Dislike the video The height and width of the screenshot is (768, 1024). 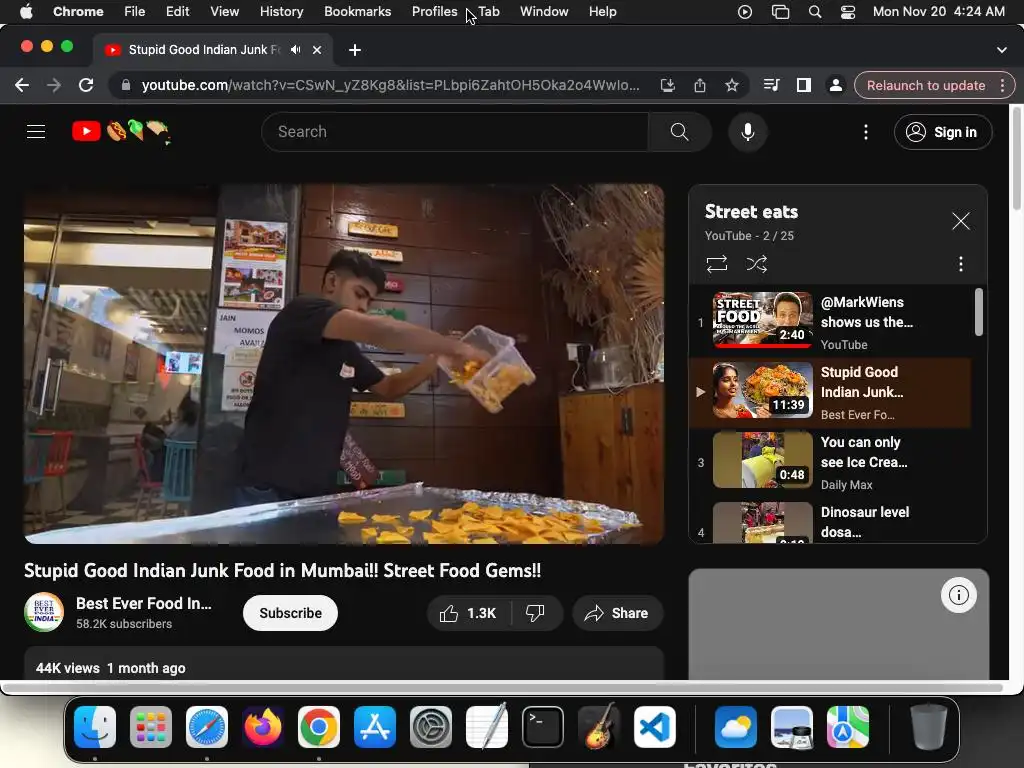[536, 613]
